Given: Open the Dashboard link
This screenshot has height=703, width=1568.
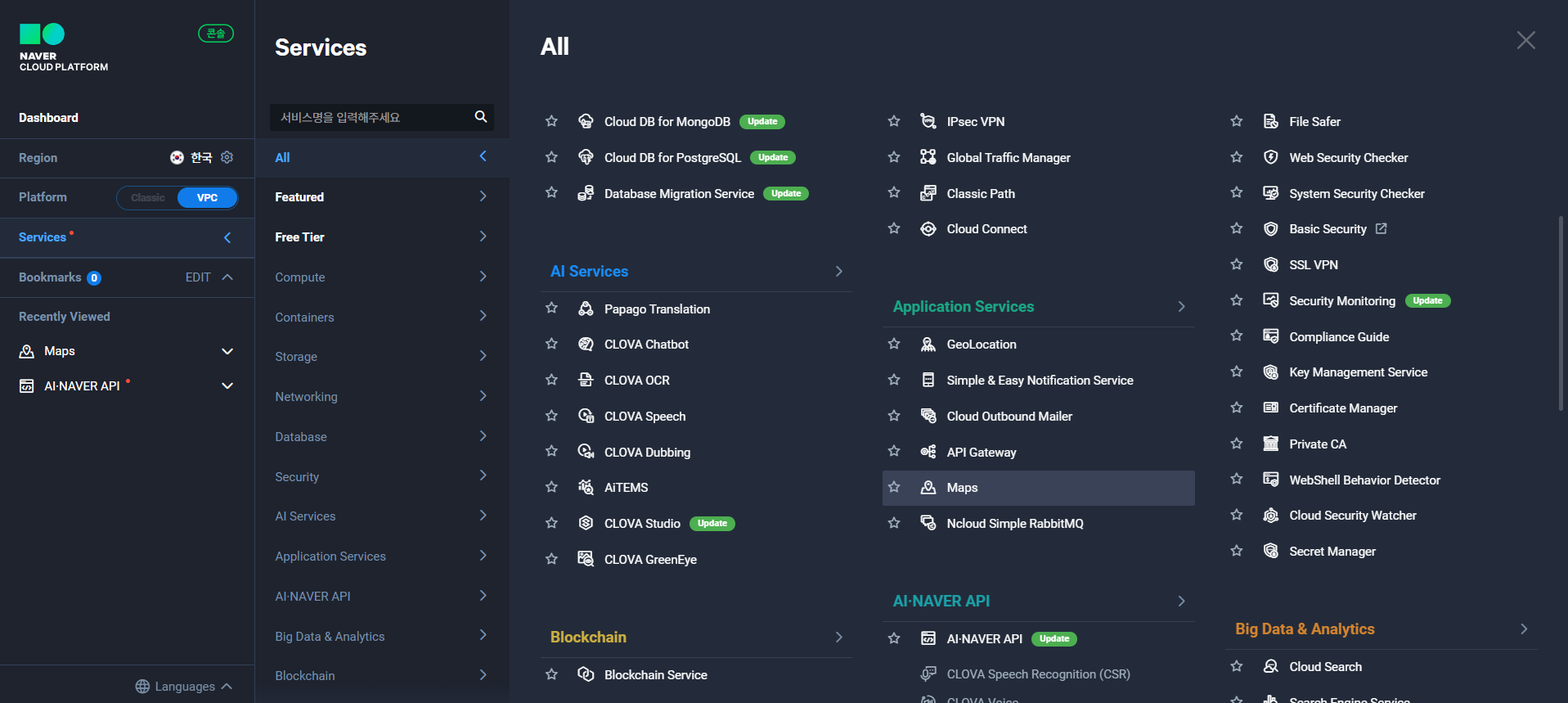Looking at the screenshot, I should click(48, 118).
